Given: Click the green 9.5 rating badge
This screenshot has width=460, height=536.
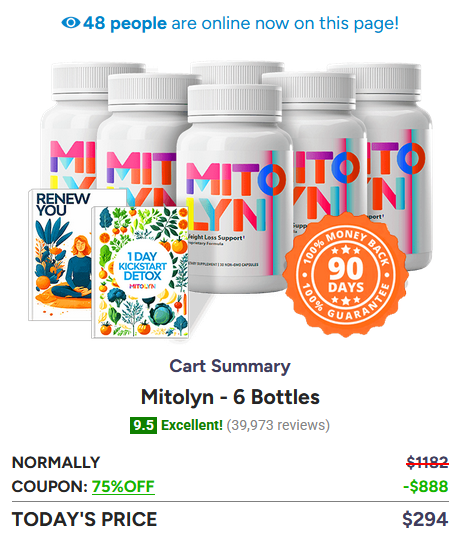Looking at the screenshot, I should pos(143,425).
